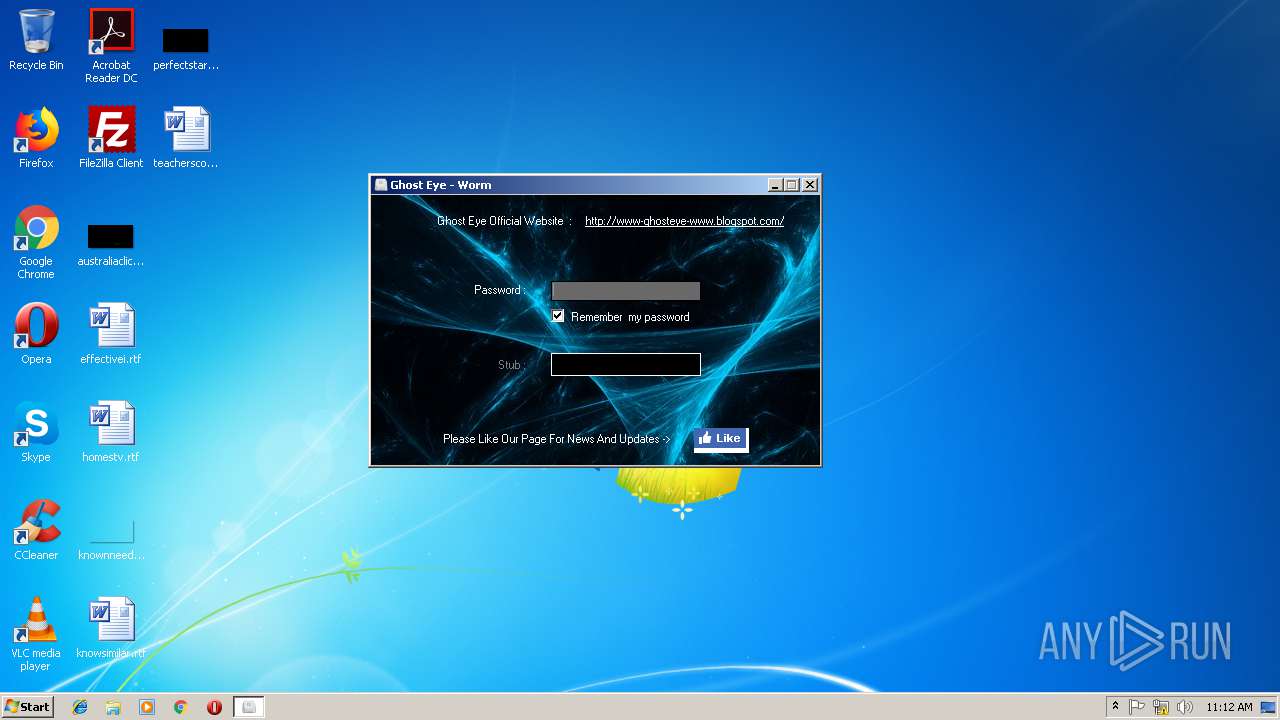This screenshot has height=720, width=1280.
Task: Select the knownneed desktop file
Action: click(x=111, y=538)
